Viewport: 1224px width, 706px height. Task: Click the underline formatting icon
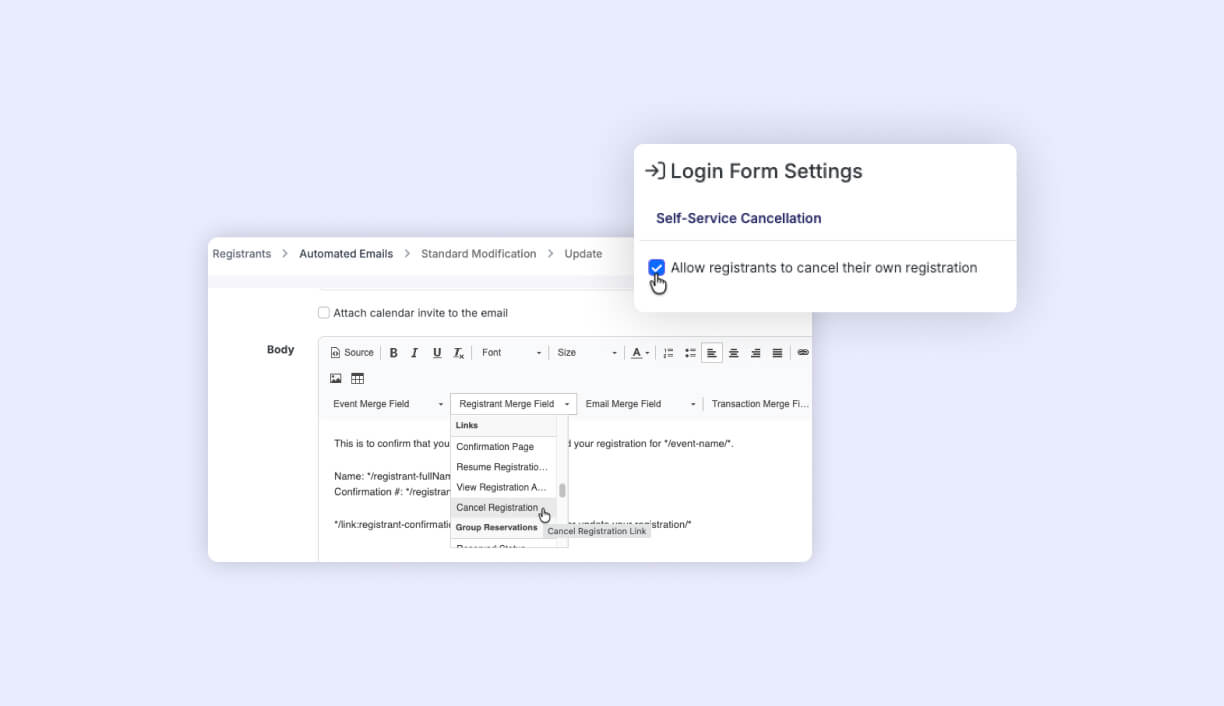pyautogui.click(x=437, y=353)
